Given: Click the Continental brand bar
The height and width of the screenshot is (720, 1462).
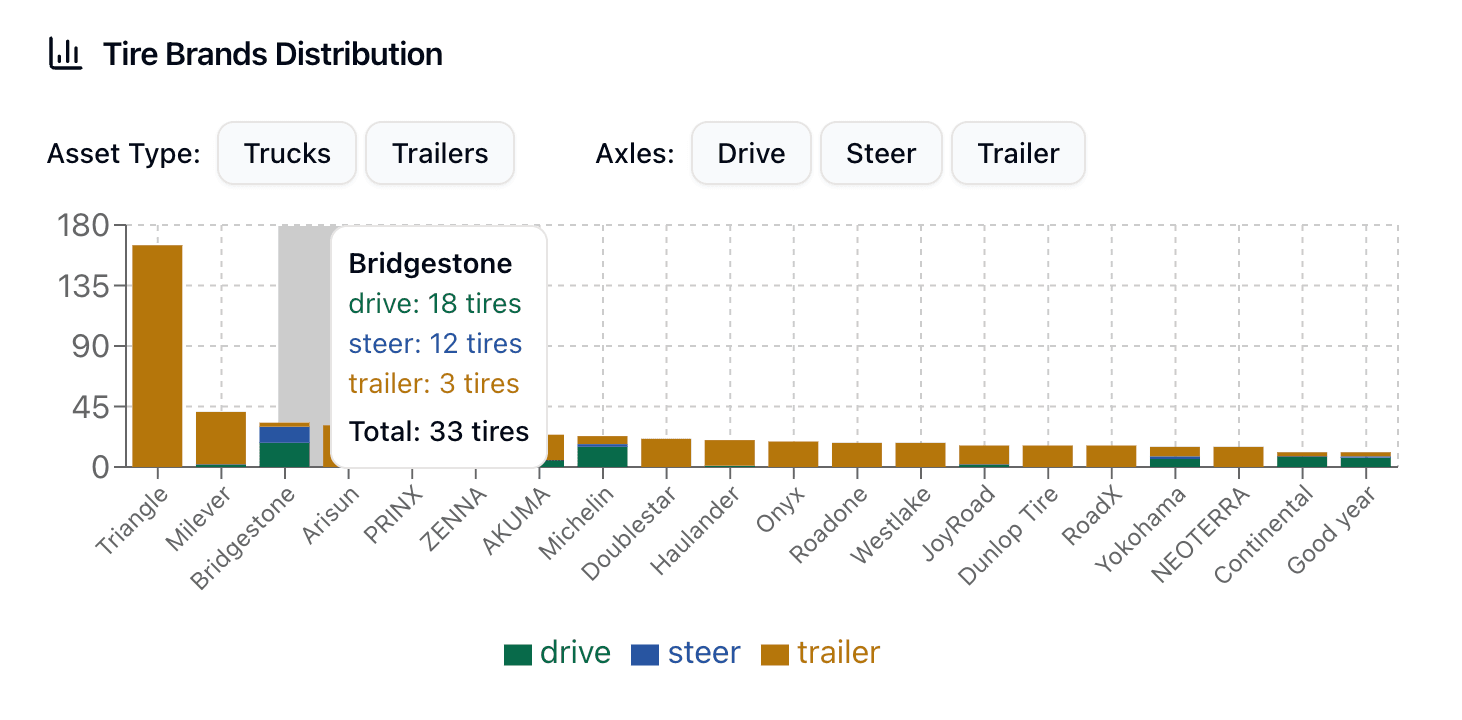Looking at the screenshot, I should tap(1302, 460).
